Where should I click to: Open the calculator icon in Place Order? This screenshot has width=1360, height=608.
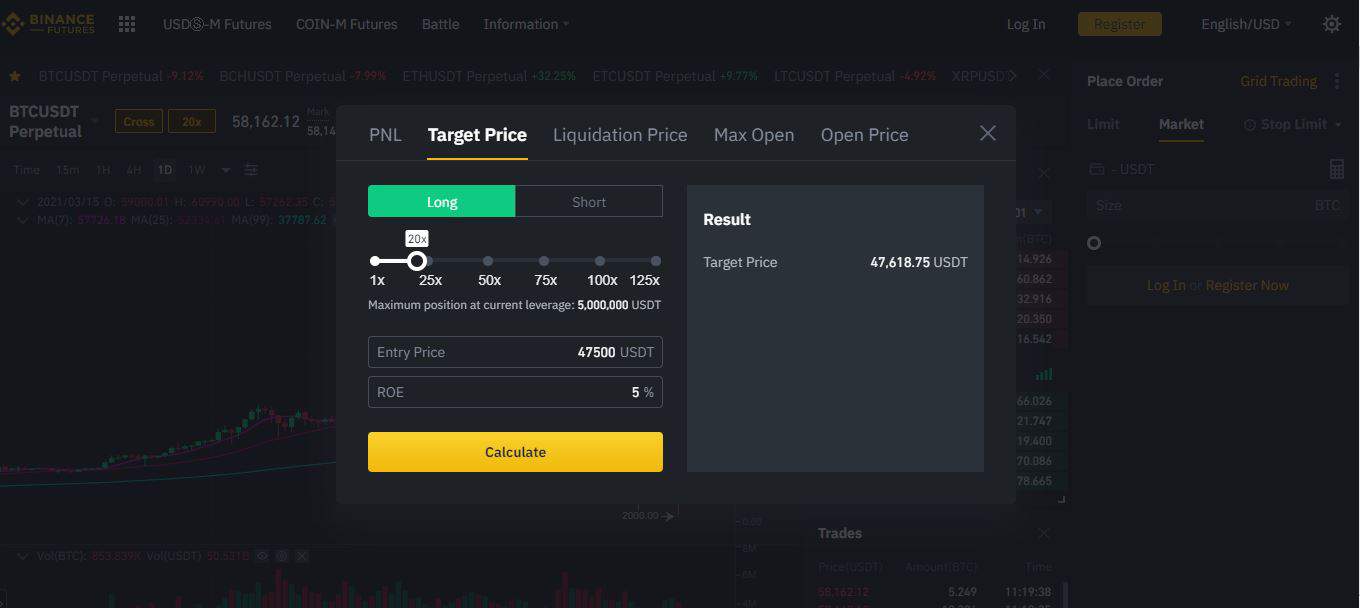[1337, 169]
